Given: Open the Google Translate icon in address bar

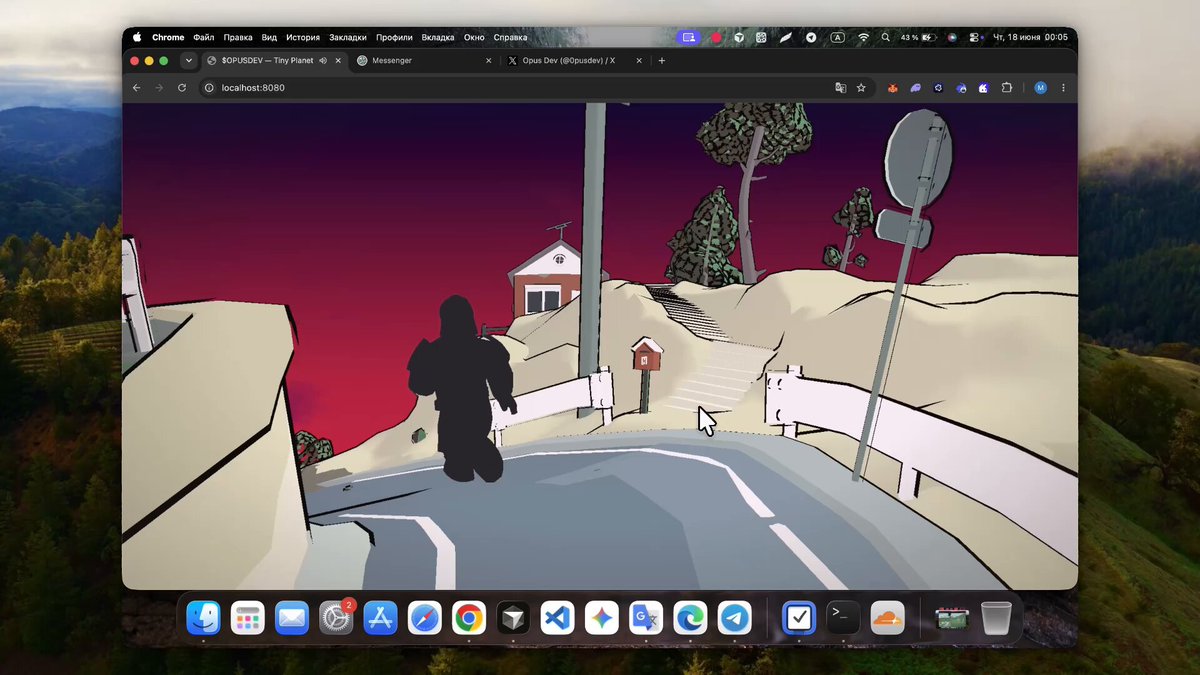Looking at the screenshot, I should tap(841, 88).
